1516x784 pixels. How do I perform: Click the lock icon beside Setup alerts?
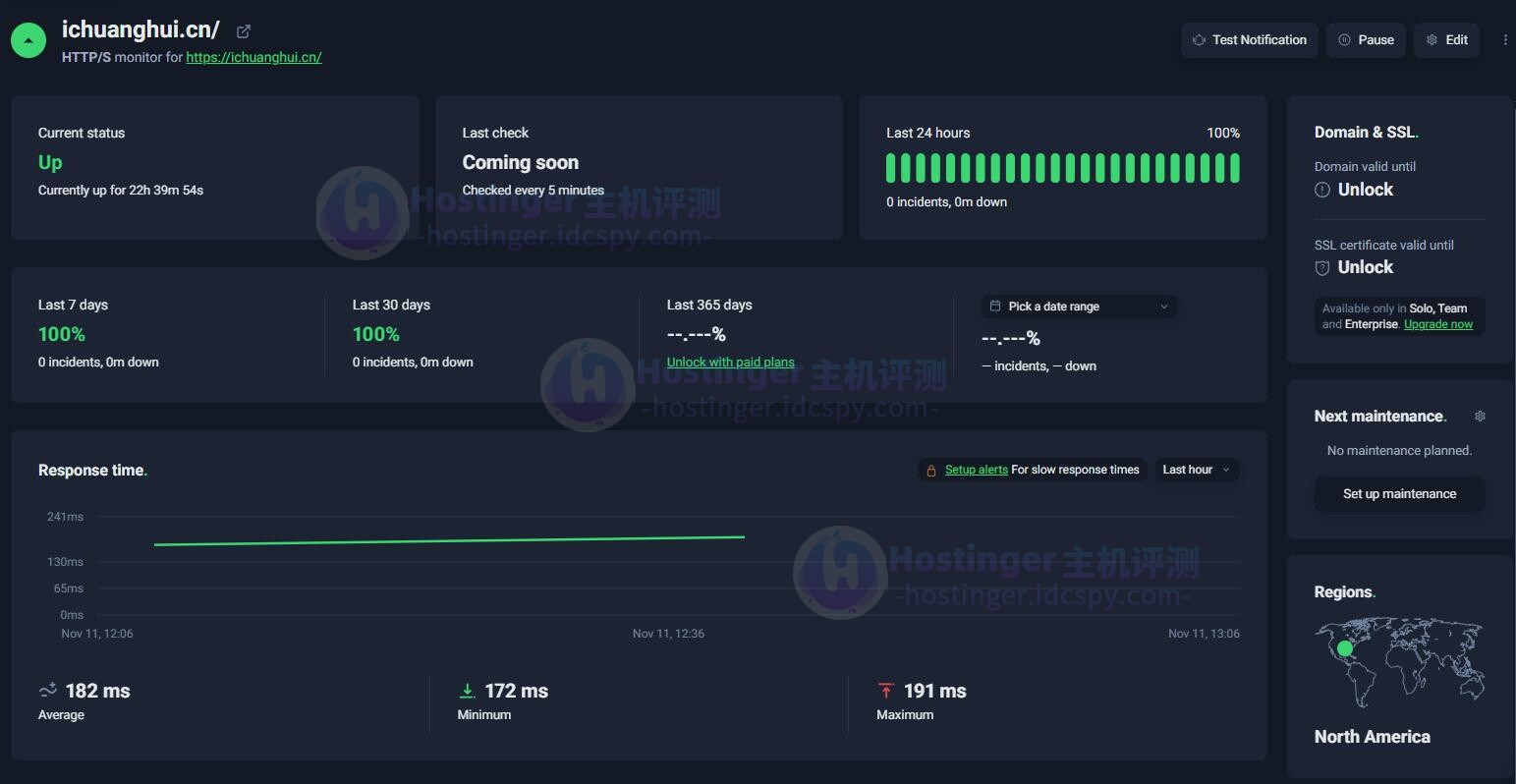tap(930, 471)
